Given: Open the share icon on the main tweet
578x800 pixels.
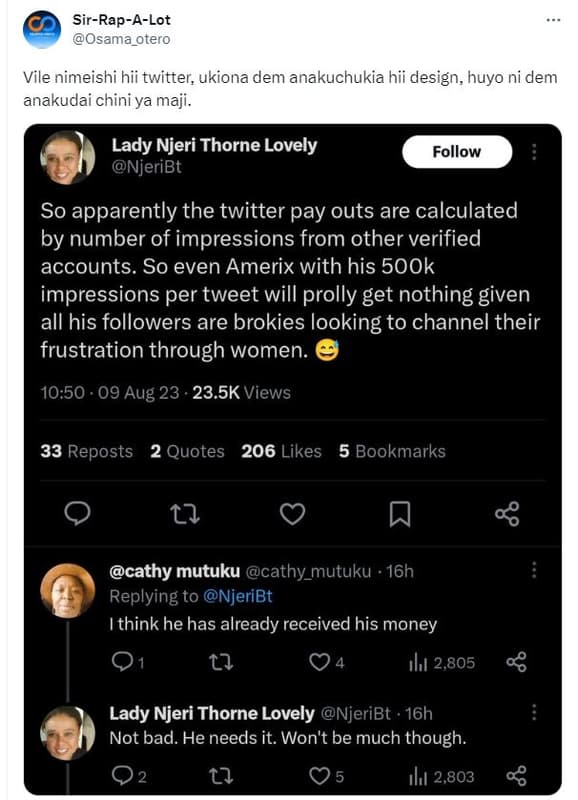Looking at the screenshot, I should (x=507, y=512).
